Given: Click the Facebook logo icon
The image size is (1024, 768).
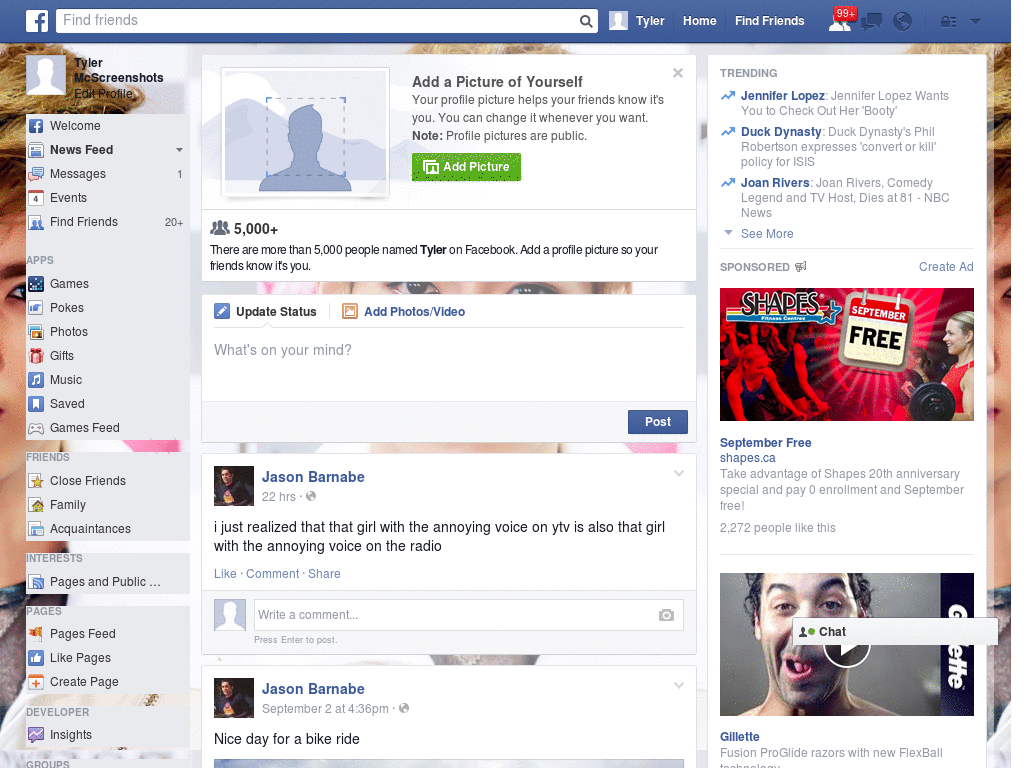Looking at the screenshot, I should (x=37, y=21).
